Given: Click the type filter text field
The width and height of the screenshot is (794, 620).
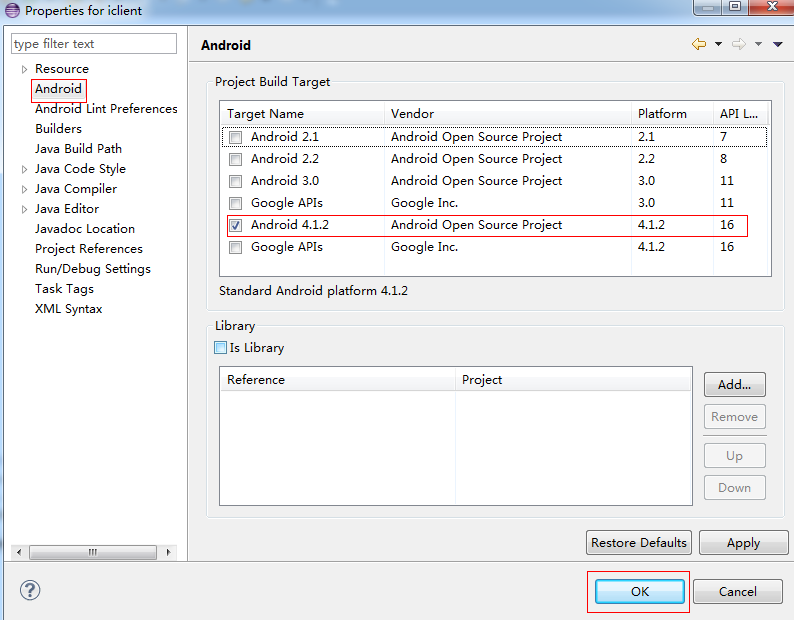Looking at the screenshot, I should click(x=94, y=44).
